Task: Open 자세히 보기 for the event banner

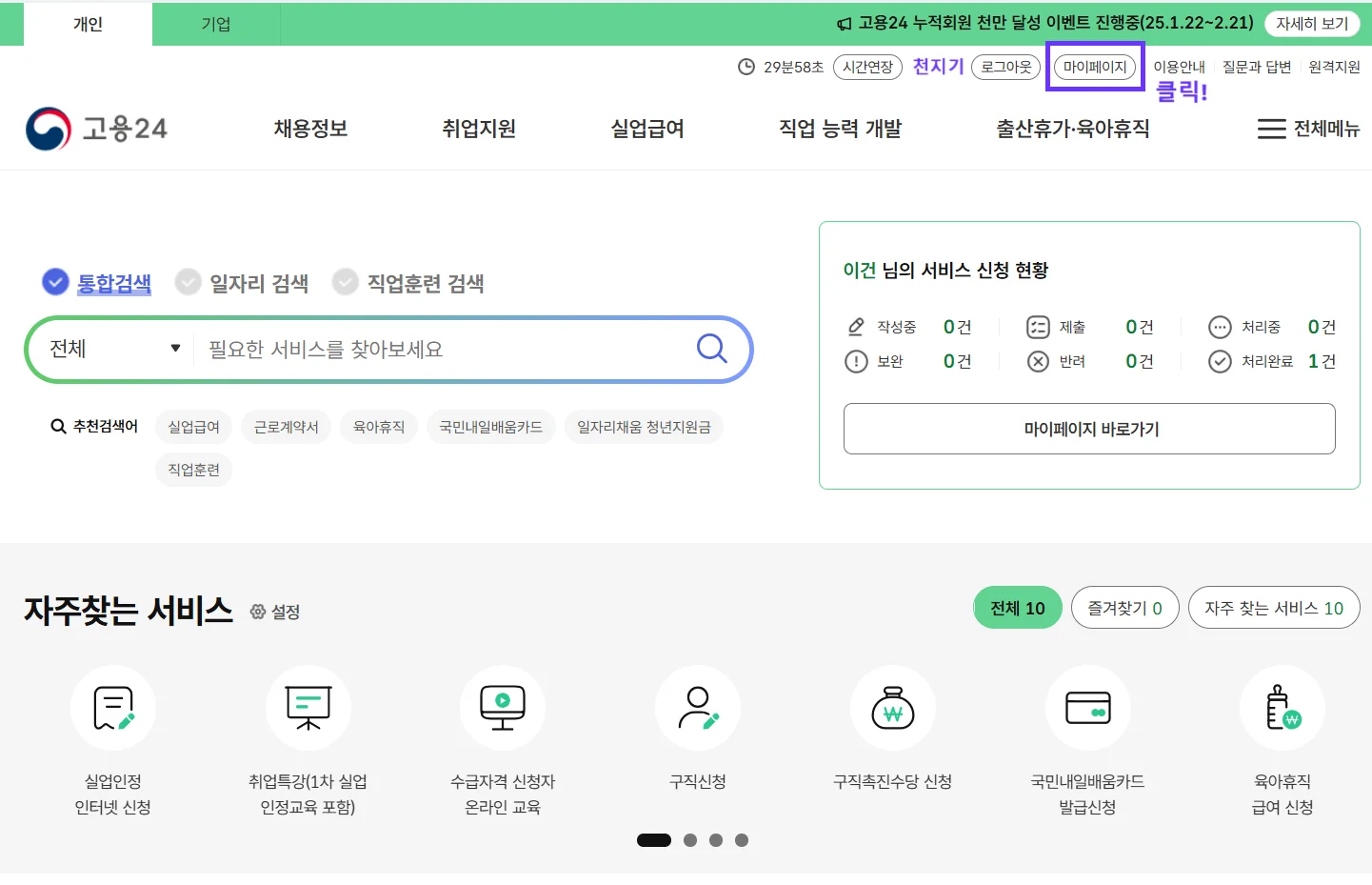Action: (x=1311, y=23)
